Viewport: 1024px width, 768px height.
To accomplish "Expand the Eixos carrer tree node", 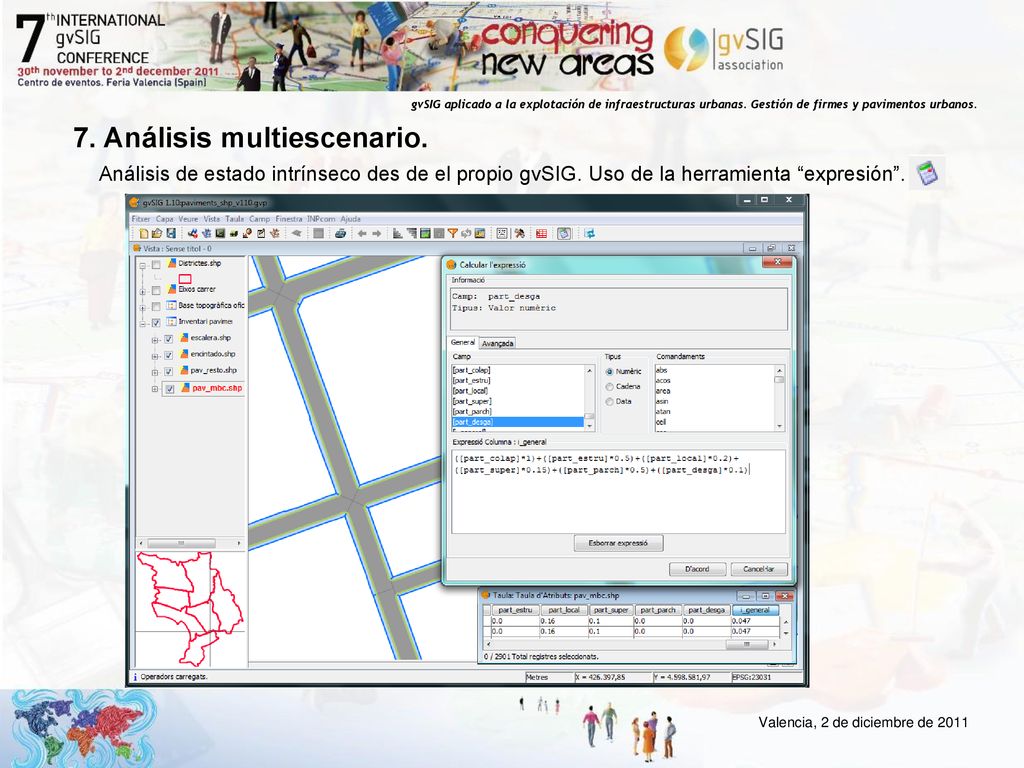I will click(142, 291).
